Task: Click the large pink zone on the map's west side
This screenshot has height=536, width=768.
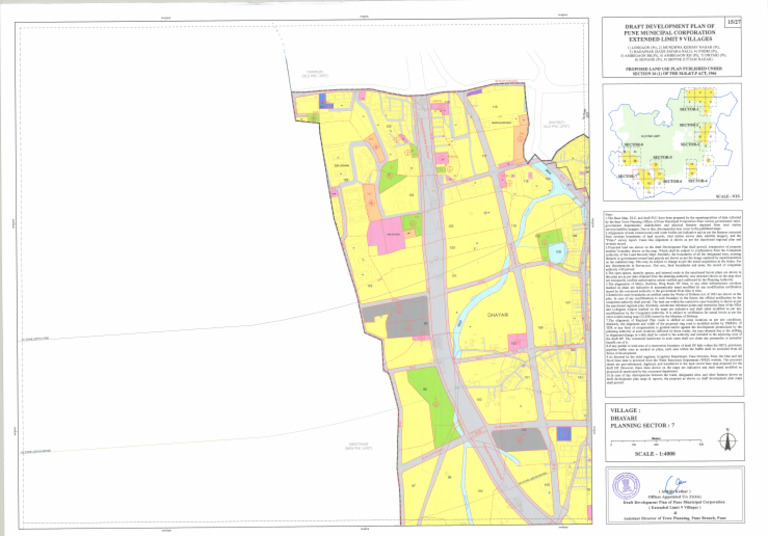Action: coord(385,236)
